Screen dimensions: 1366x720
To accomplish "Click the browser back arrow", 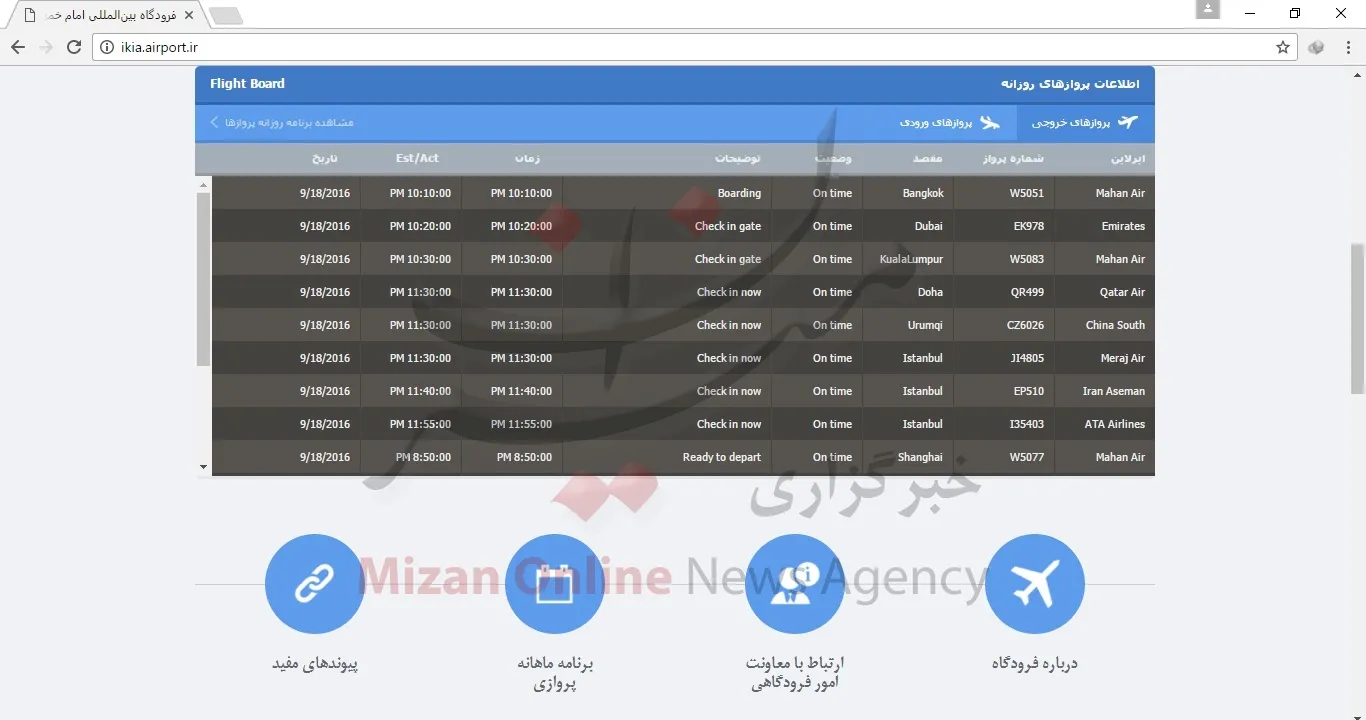I will click(x=18, y=47).
